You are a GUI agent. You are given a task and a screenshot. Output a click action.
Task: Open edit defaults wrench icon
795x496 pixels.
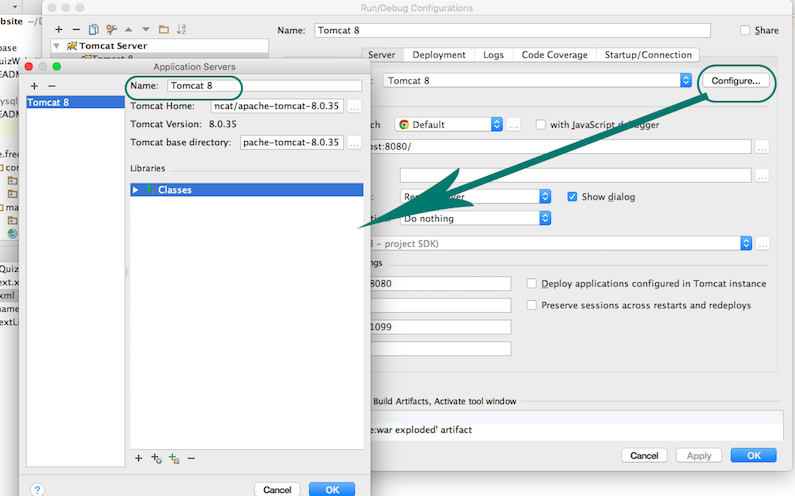click(111, 29)
